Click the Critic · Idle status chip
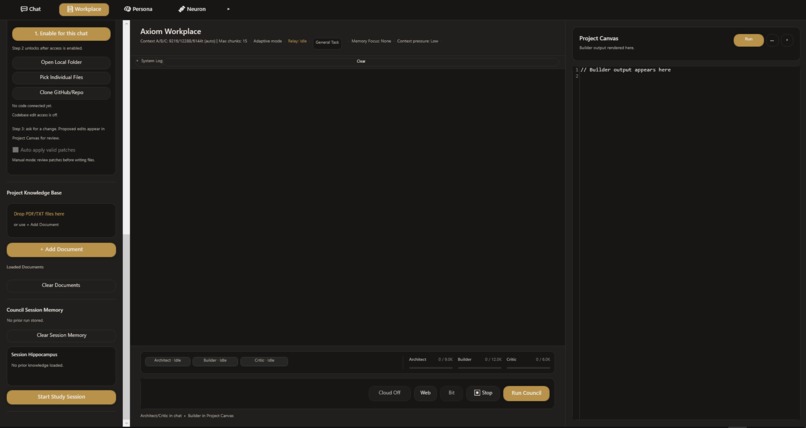Viewport: 806px width, 428px height. 264,361
